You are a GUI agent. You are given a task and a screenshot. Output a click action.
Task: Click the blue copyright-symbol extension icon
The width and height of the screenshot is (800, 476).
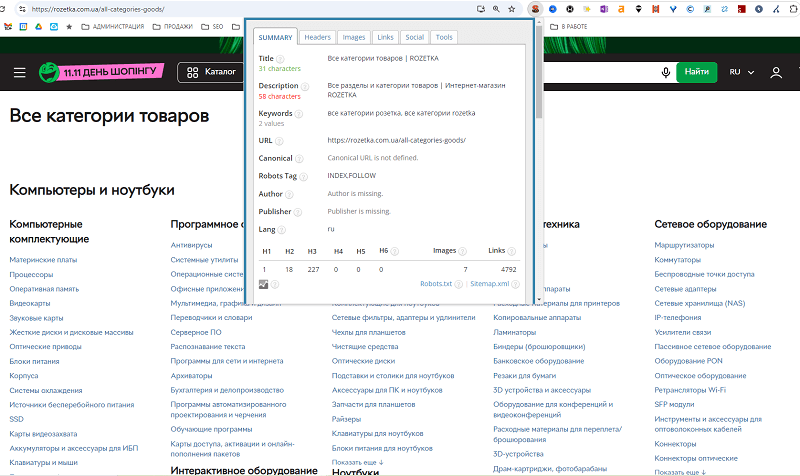coord(690,9)
